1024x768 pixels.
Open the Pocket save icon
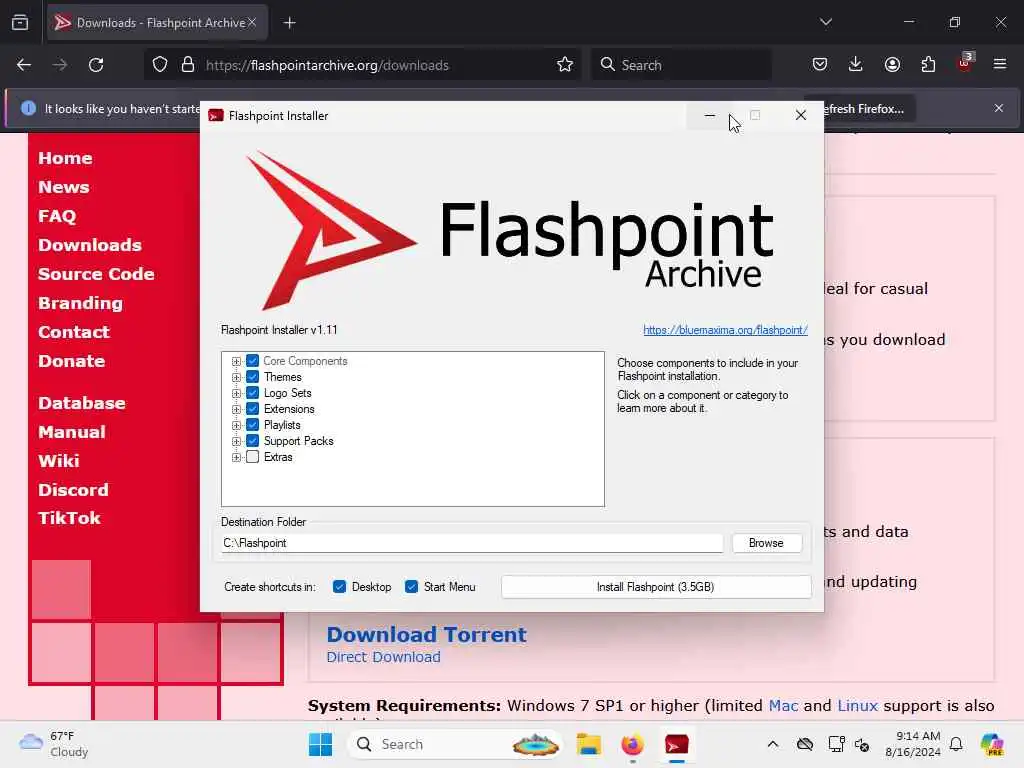point(820,65)
